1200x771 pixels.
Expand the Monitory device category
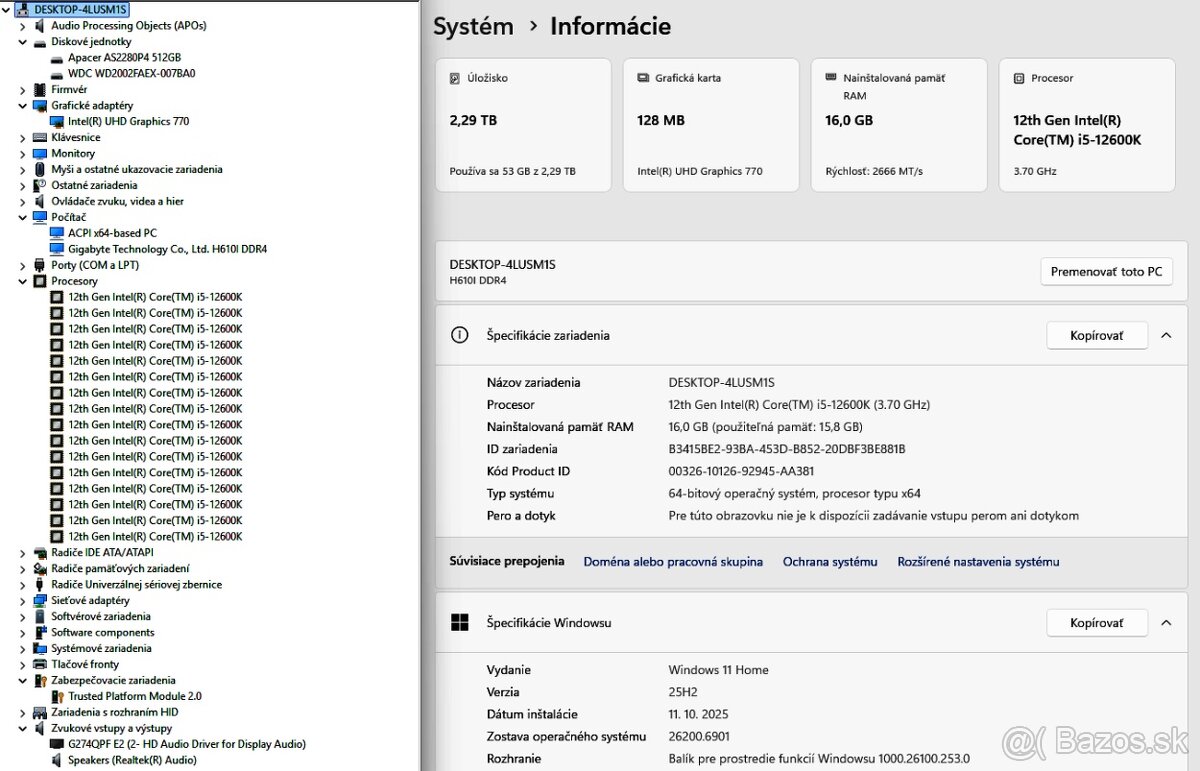pos(22,153)
